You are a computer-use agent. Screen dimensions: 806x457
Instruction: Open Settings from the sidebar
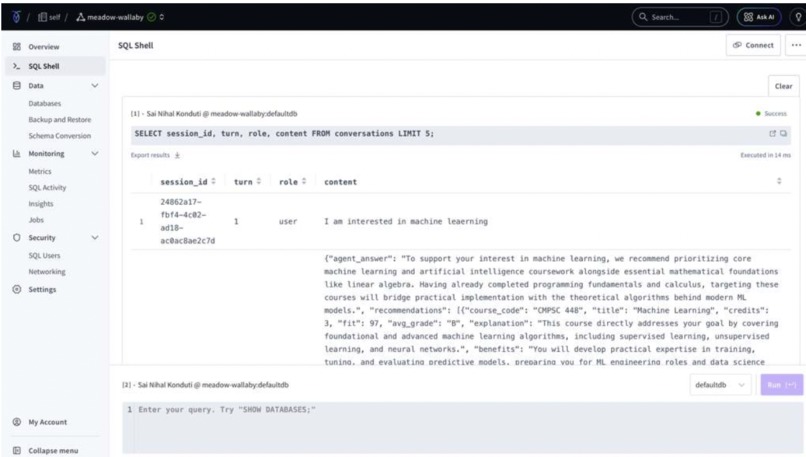pos(42,289)
